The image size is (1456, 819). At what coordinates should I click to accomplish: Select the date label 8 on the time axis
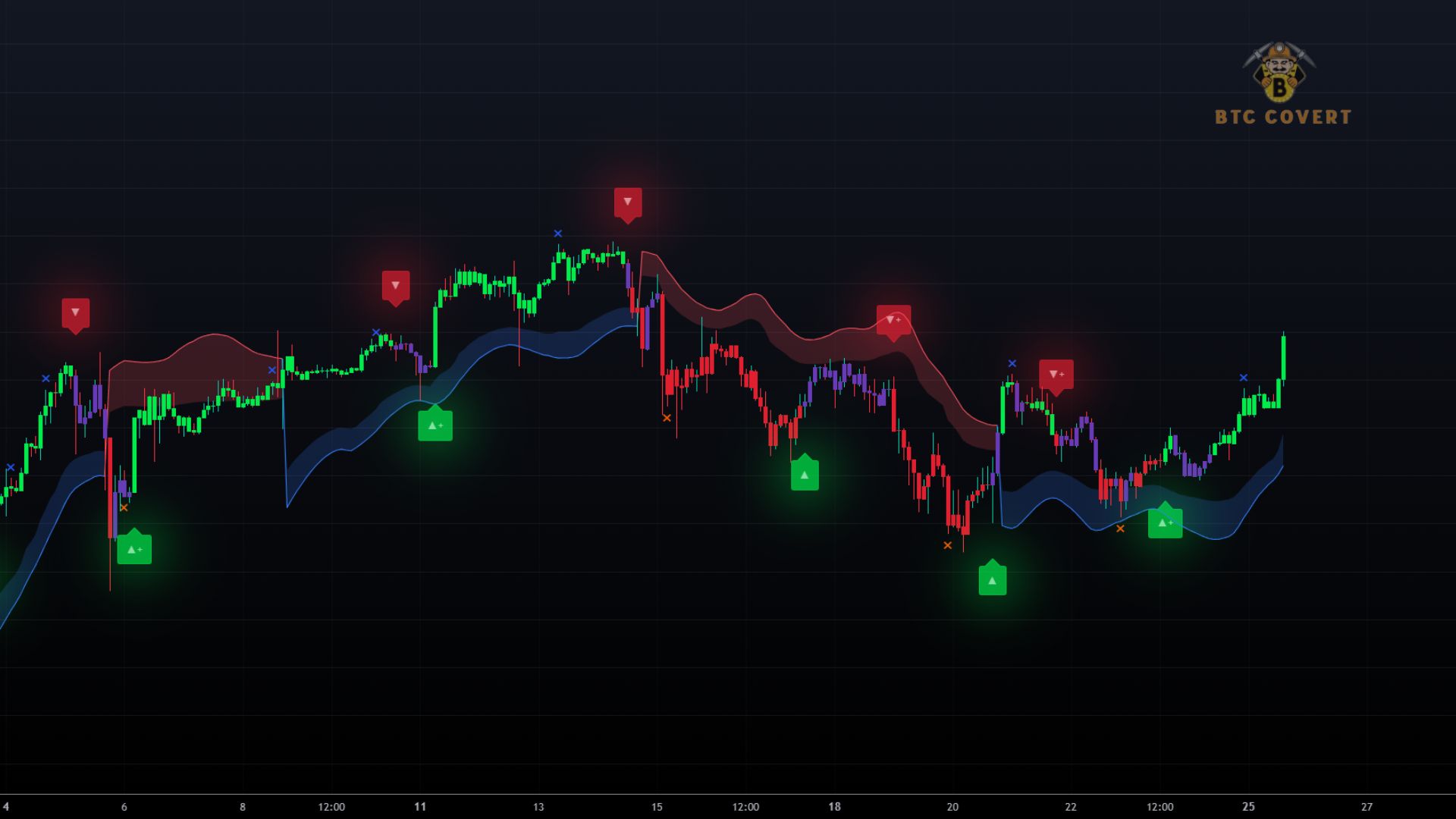pyautogui.click(x=243, y=807)
